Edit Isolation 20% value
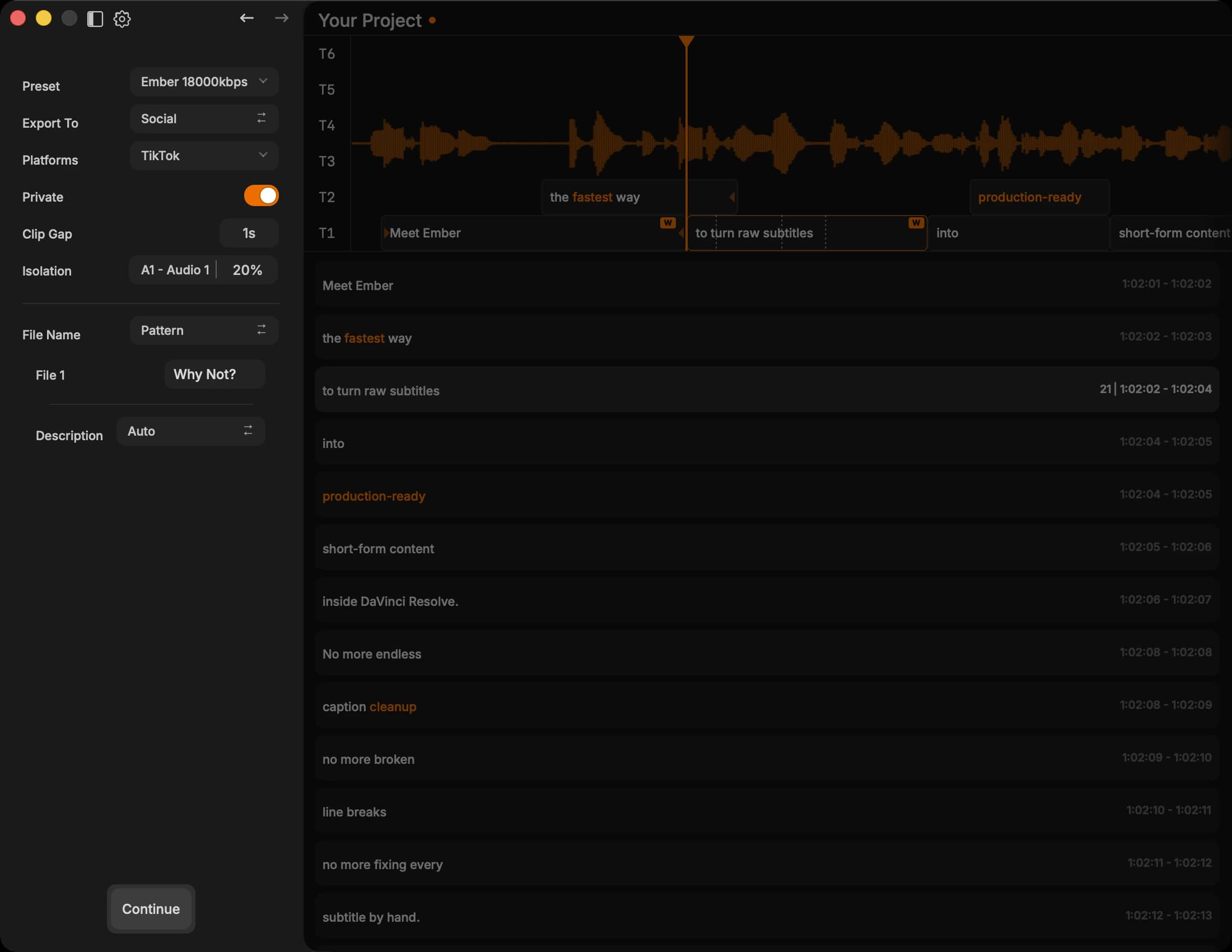The height and width of the screenshot is (952, 1232). pos(247,269)
